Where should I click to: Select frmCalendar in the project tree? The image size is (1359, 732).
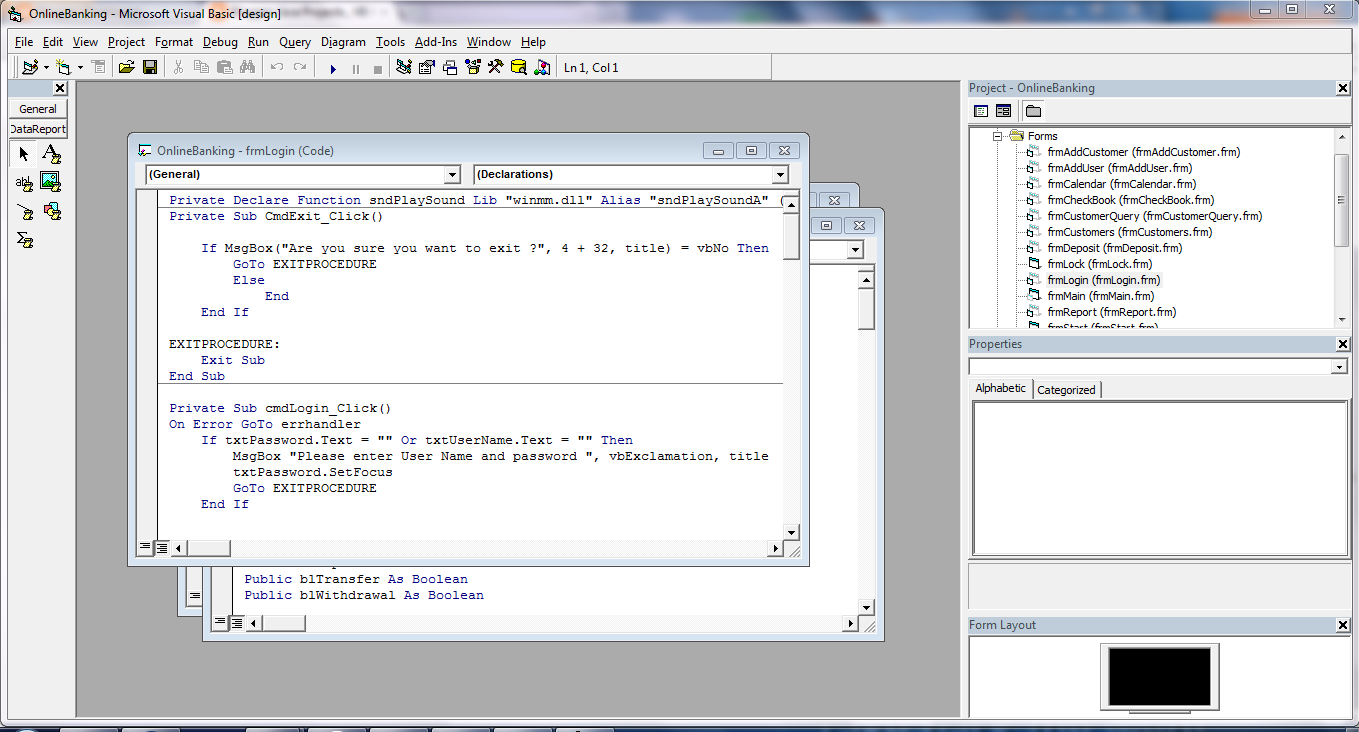point(1122,184)
